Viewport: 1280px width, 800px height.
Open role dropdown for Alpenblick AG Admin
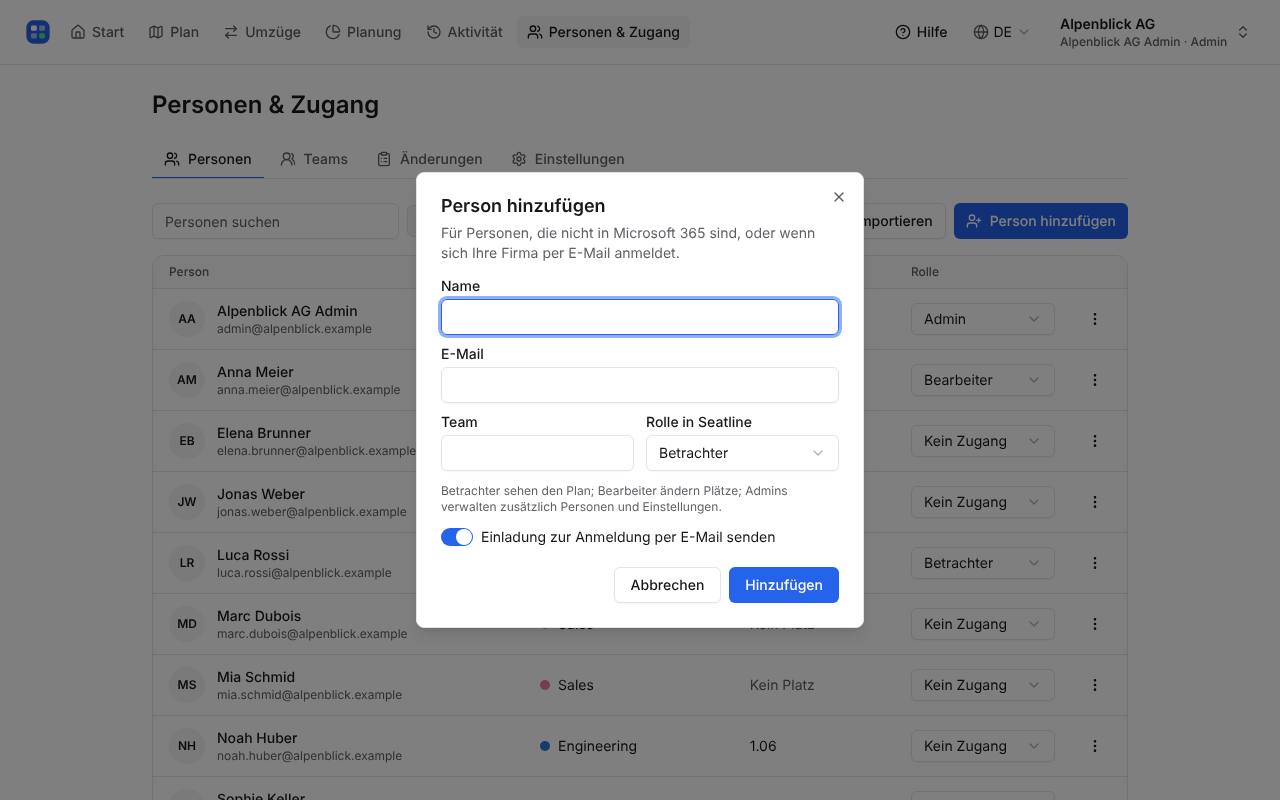click(x=982, y=319)
